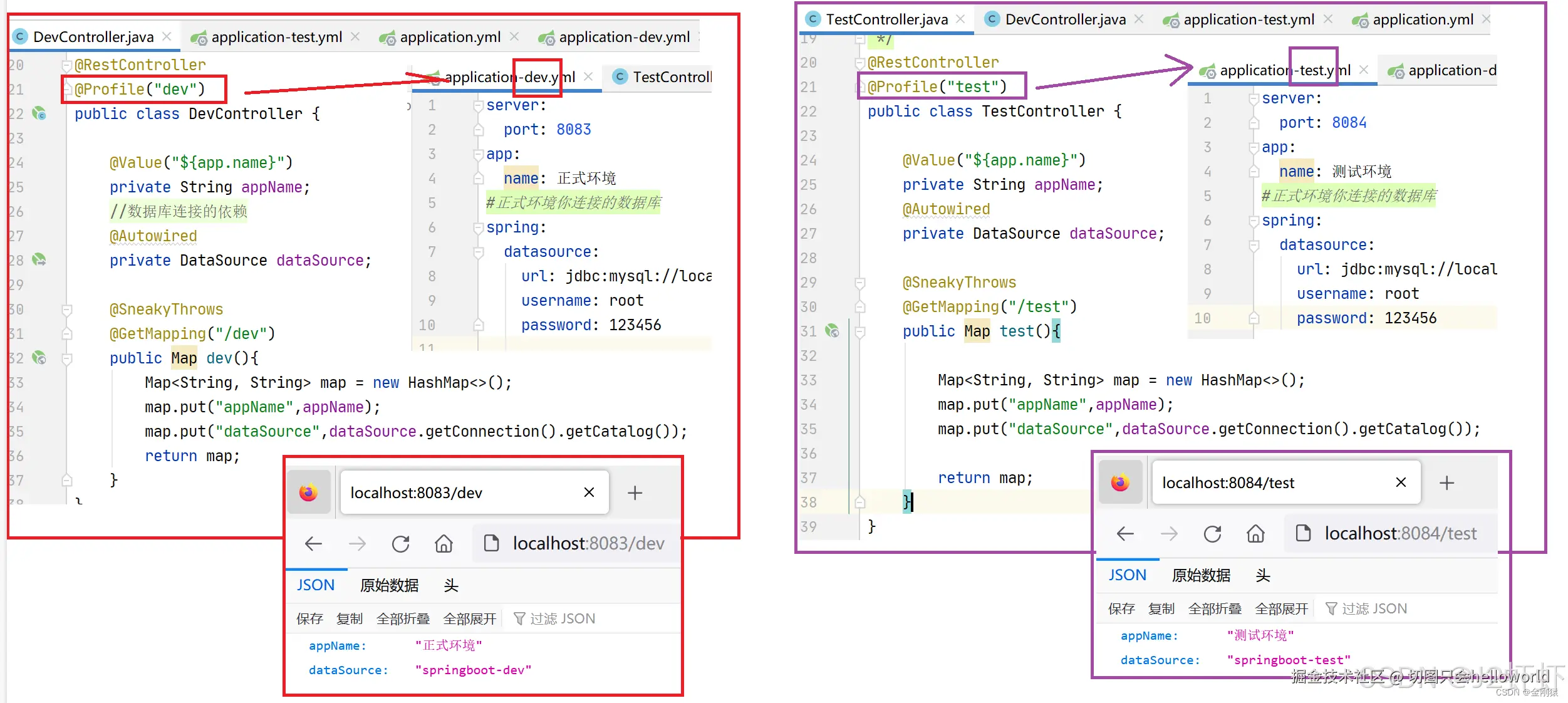The height and width of the screenshot is (703, 1568).
Task: Switch to application.yml tab in left editor
Action: 450,37
